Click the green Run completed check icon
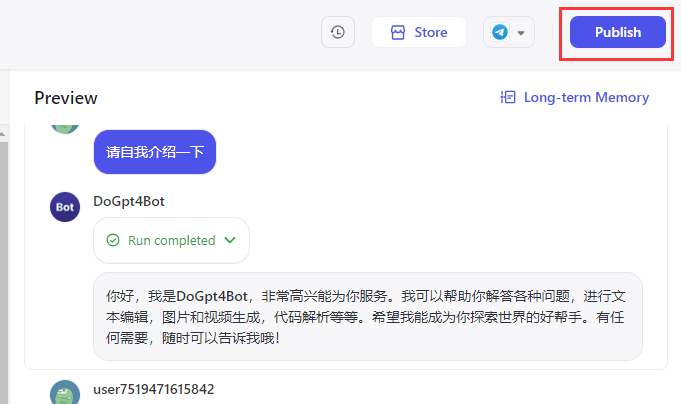The height and width of the screenshot is (404, 681). pos(113,240)
